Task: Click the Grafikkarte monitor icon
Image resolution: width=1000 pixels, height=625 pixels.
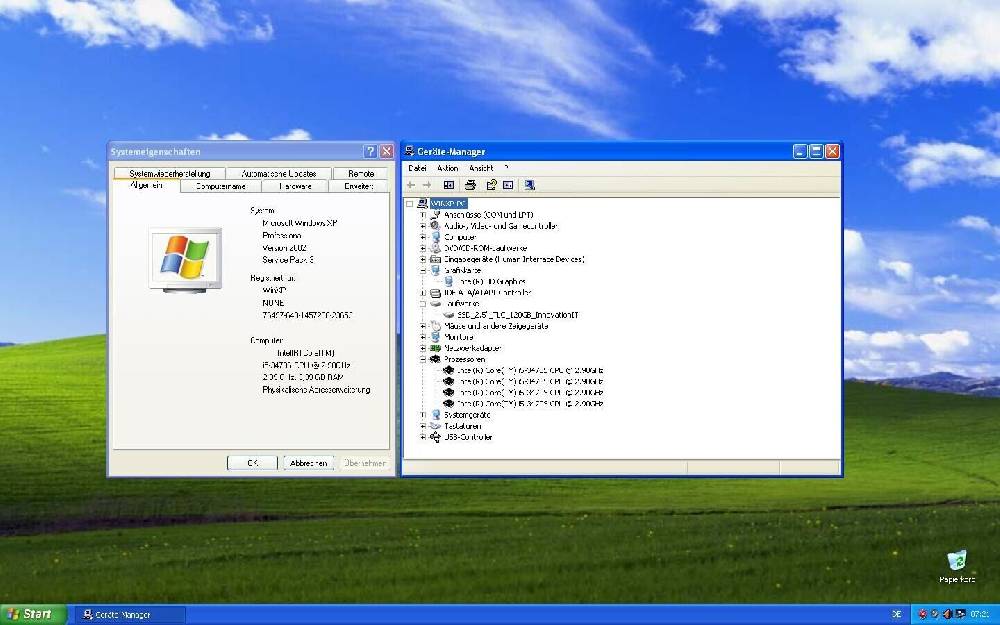Action: [435, 270]
